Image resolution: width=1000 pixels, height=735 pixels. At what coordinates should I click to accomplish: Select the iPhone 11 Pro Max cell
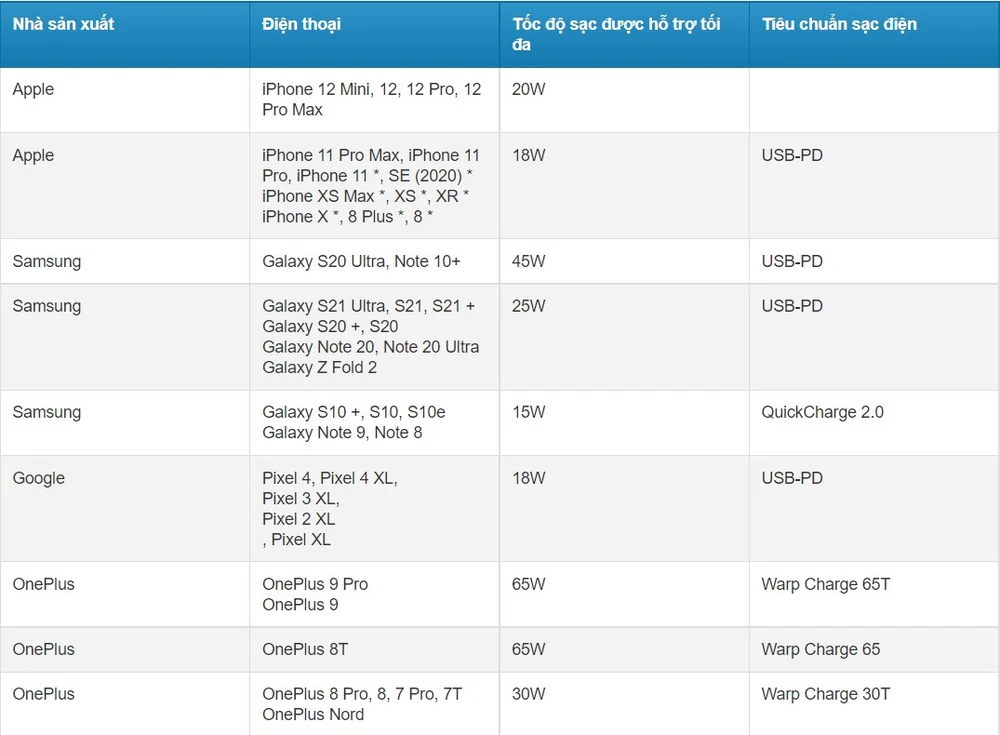[371, 185]
